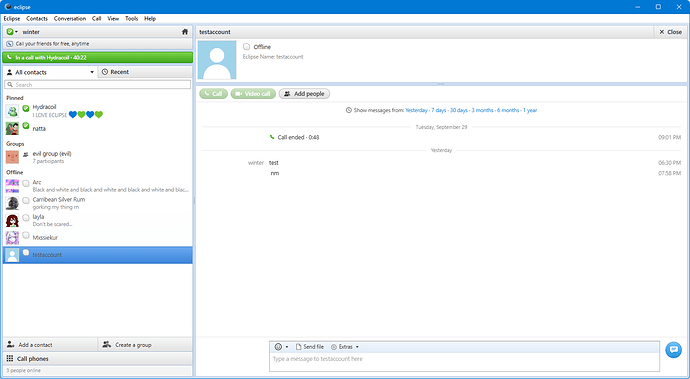Click Arc's offline status indicator
Viewport: 690px width, 379px height.
(26, 183)
